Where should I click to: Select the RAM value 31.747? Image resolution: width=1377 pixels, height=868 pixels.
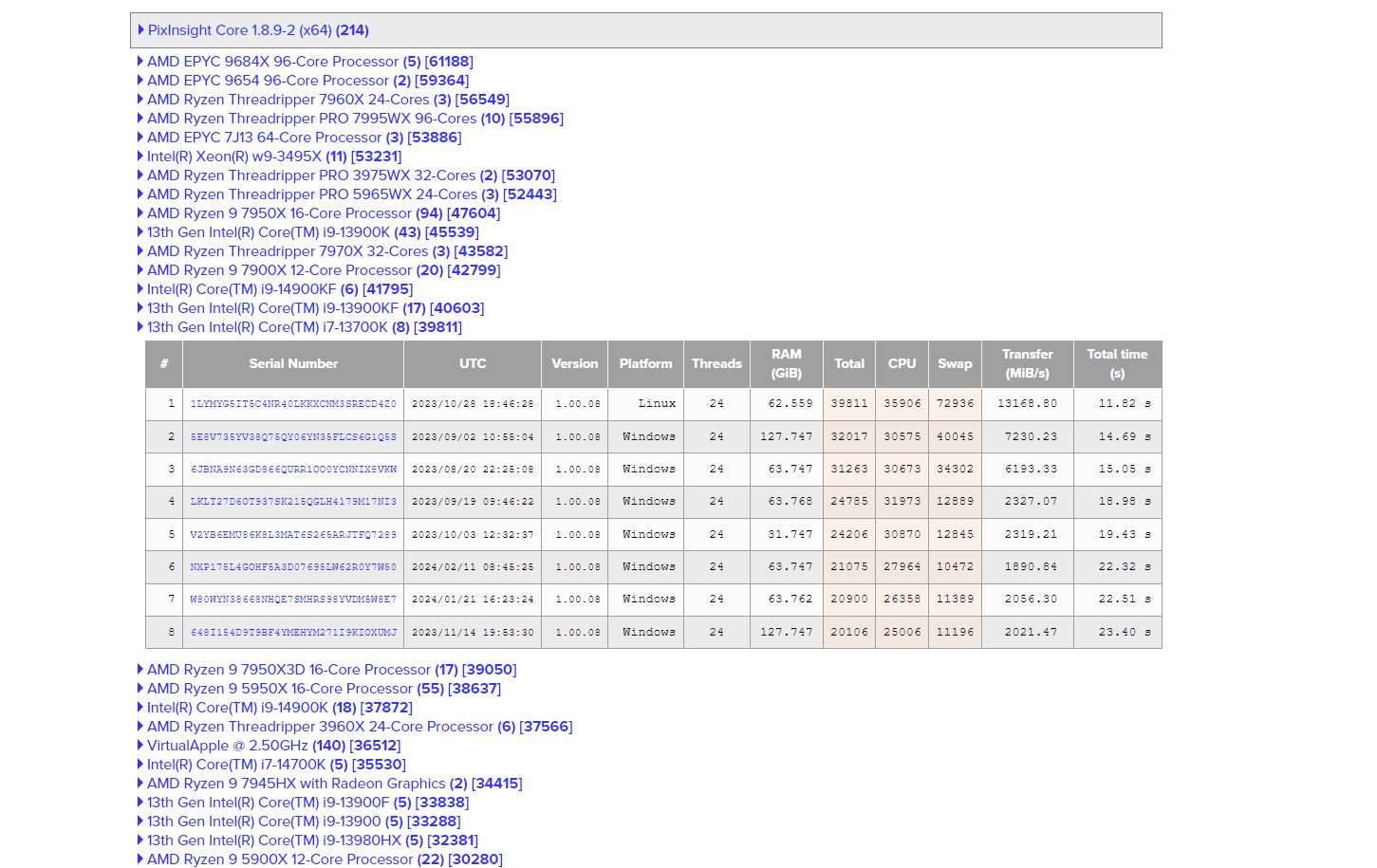(x=787, y=535)
